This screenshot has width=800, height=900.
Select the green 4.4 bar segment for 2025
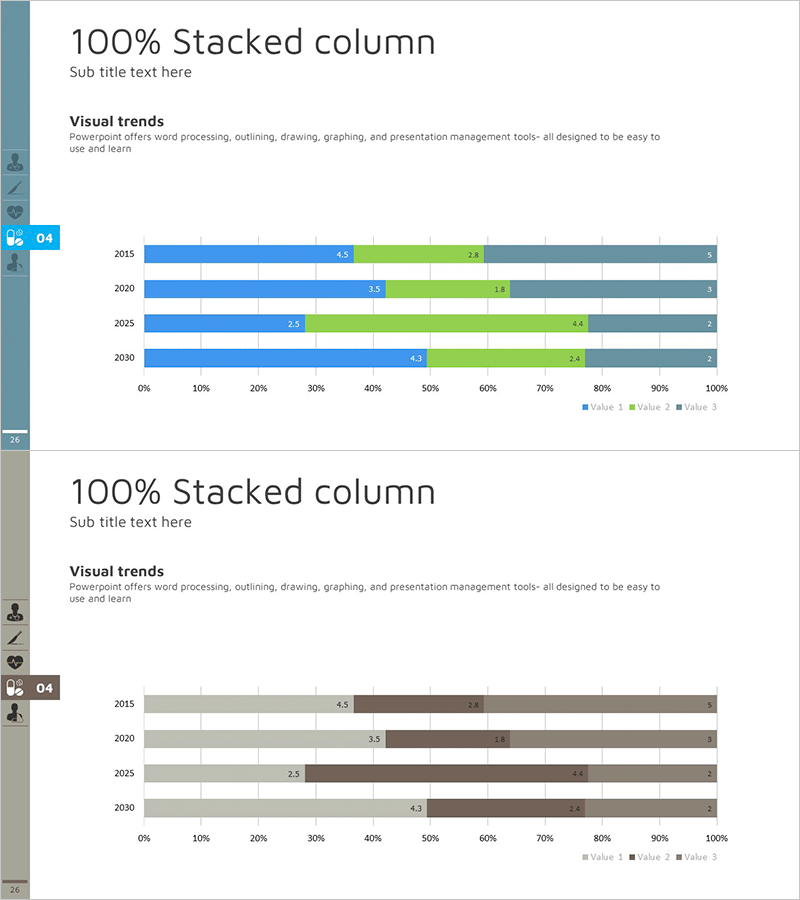(446, 324)
